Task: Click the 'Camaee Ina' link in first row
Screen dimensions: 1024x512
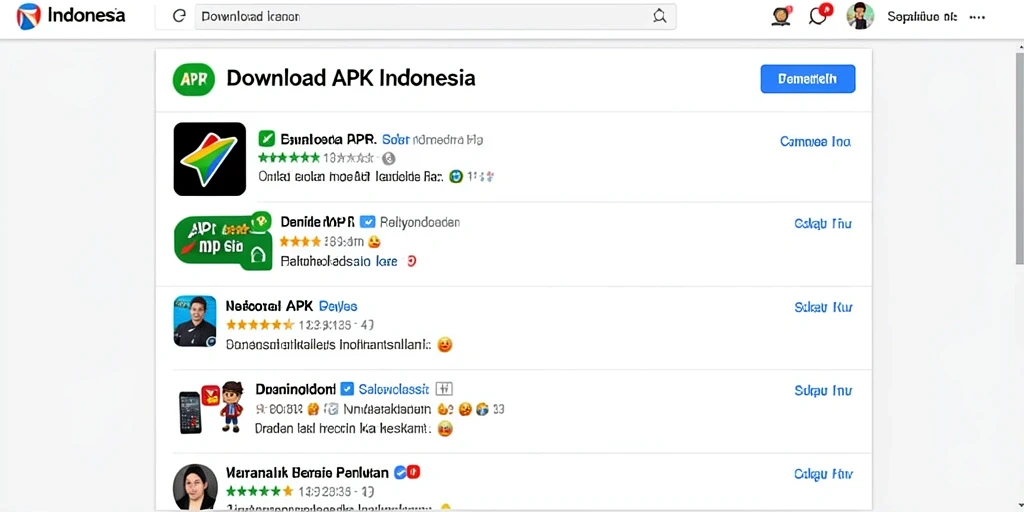Action: pos(815,141)
